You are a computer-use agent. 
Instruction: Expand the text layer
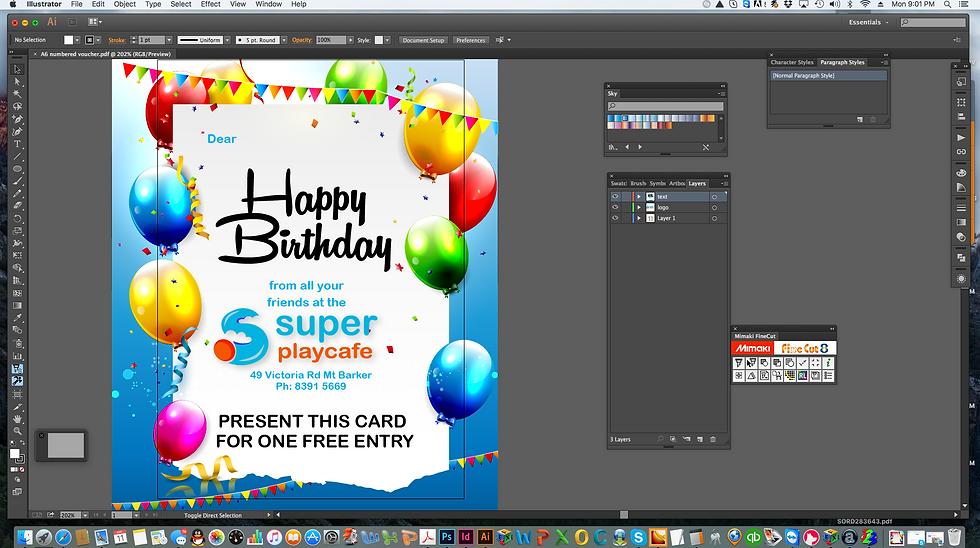point(639,196)
